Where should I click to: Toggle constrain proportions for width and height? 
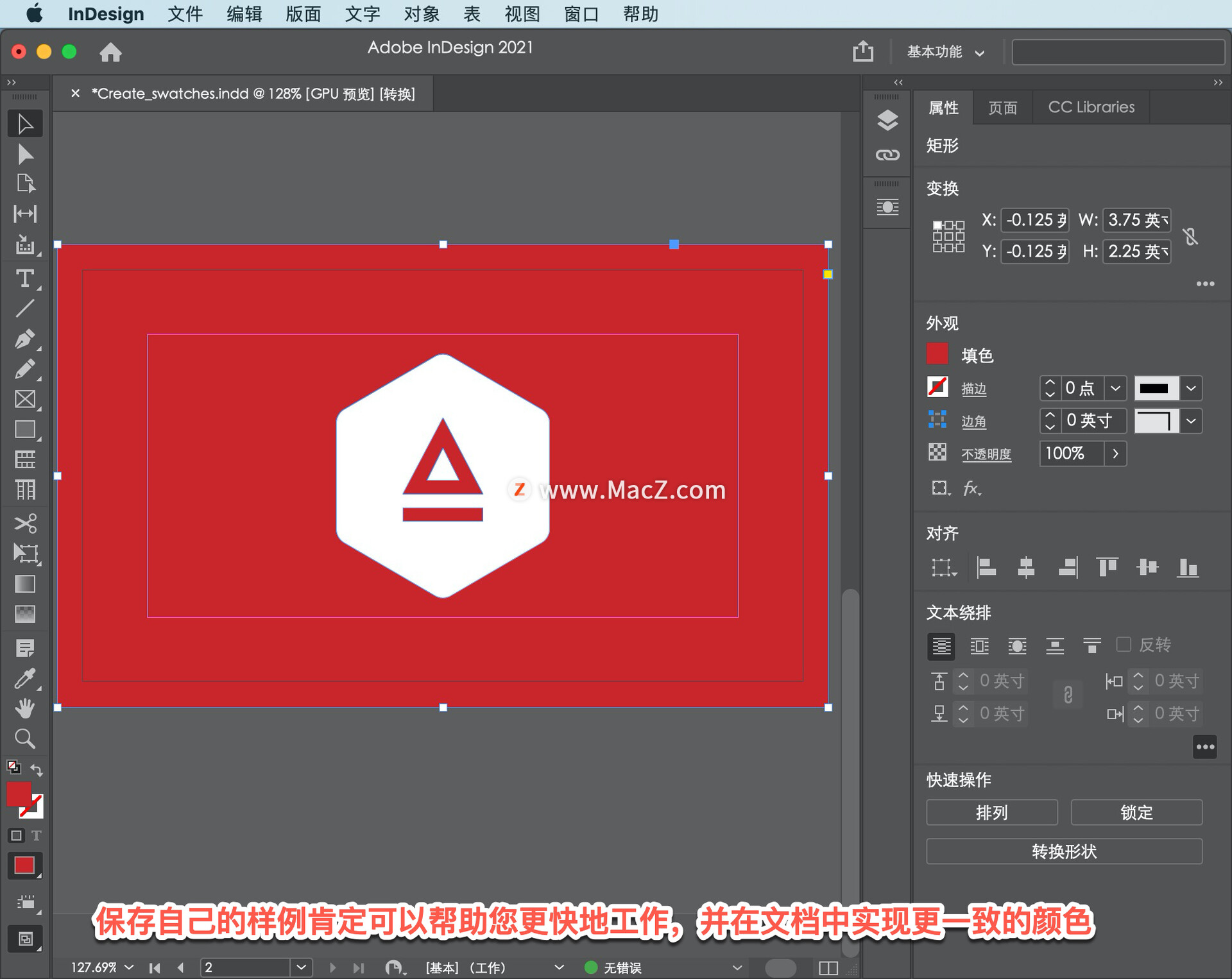click(x=1191, y=236)
